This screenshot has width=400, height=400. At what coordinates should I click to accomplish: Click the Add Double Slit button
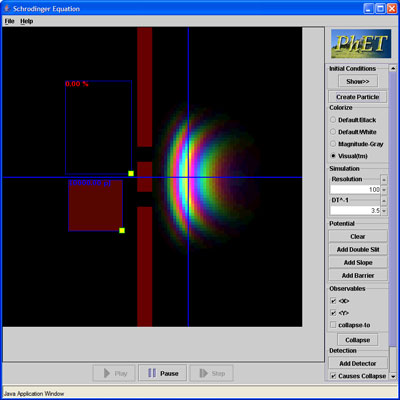(x=358, y=249)
